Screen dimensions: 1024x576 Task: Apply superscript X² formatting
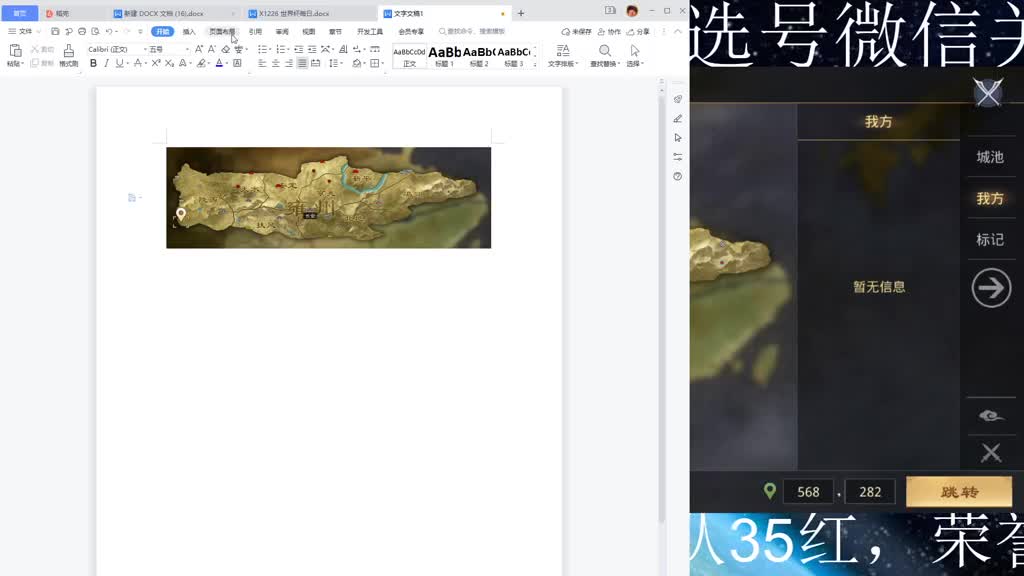point(155,63)
